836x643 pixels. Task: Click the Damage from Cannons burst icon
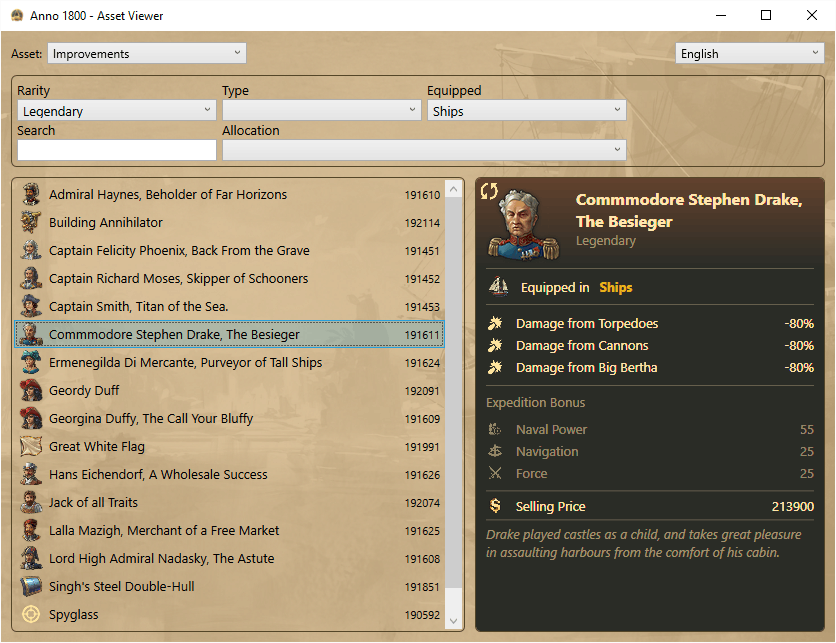click(495, 345)
